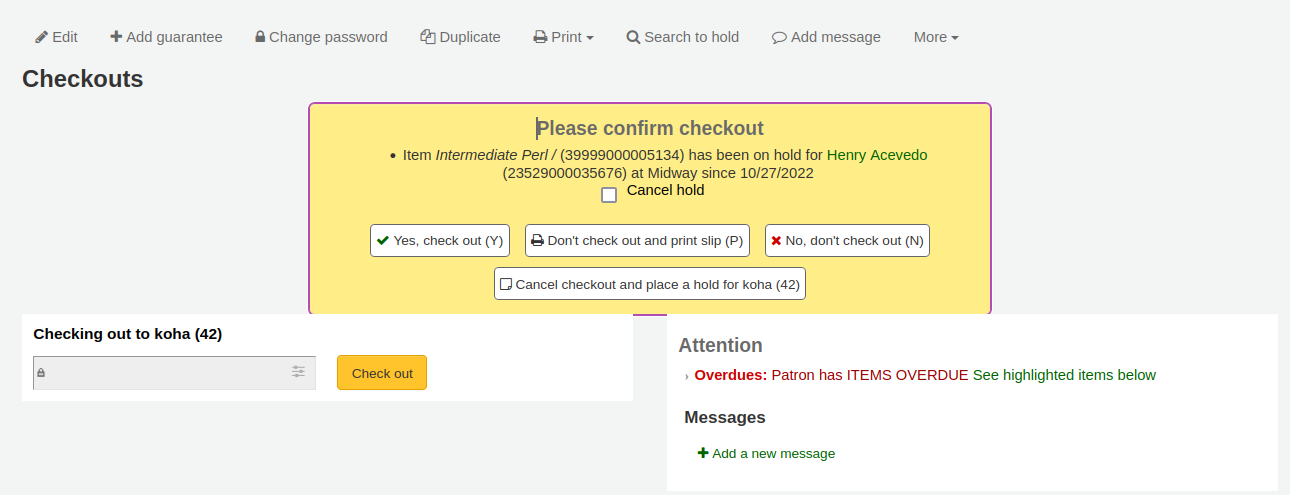Click the lock icon for Change password
1290x495 pixels.
(x=260, y=37)
